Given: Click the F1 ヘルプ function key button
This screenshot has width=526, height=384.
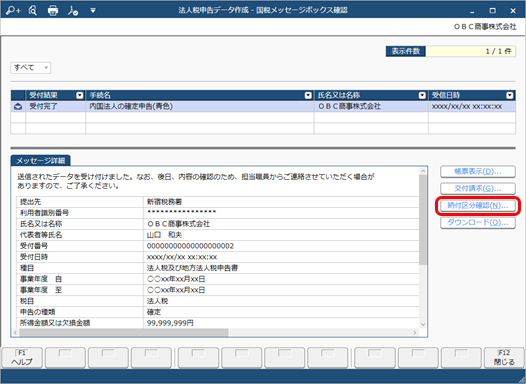Looking at the screenshot, I should [22, 358].
